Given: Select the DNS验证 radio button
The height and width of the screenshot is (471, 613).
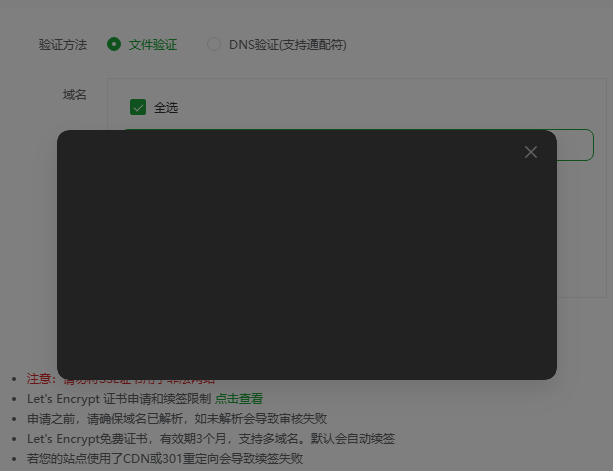Looking at the screenshot, I should pos(214,44).
